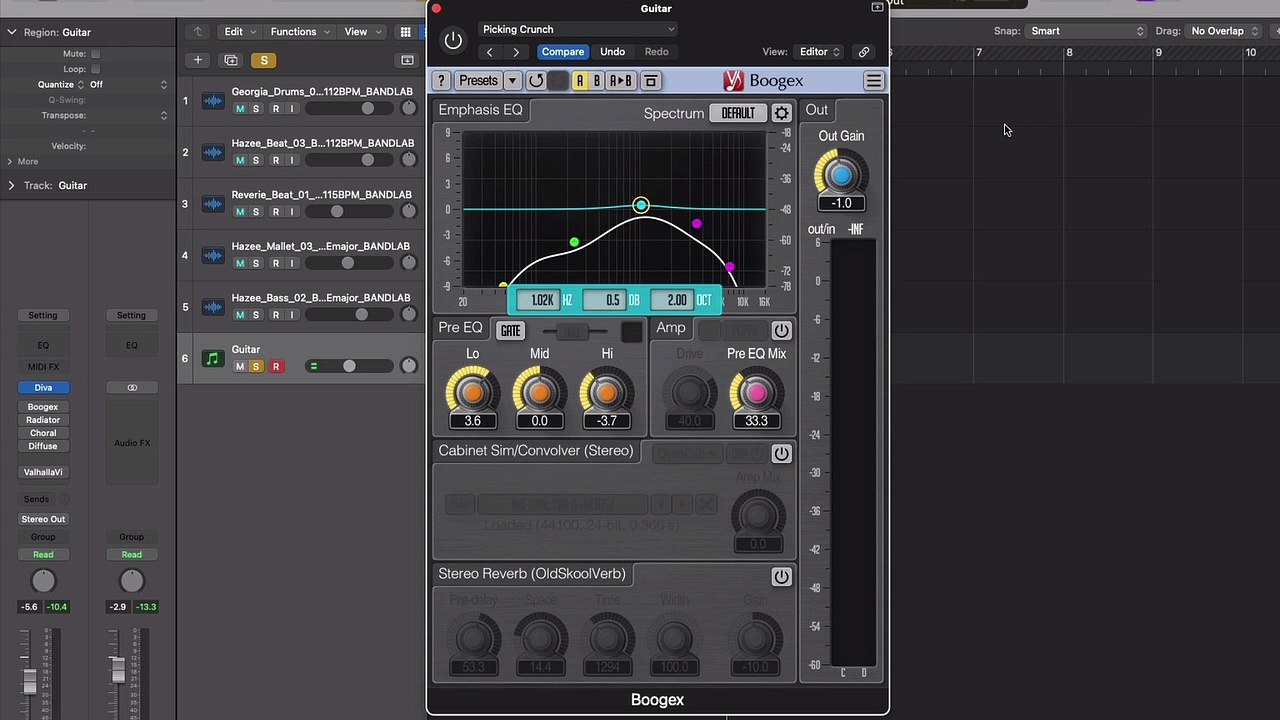The width and height of the screenshot is (1280, 720).
Task: Toggle the Amp section power button
Action: [781, 330]
